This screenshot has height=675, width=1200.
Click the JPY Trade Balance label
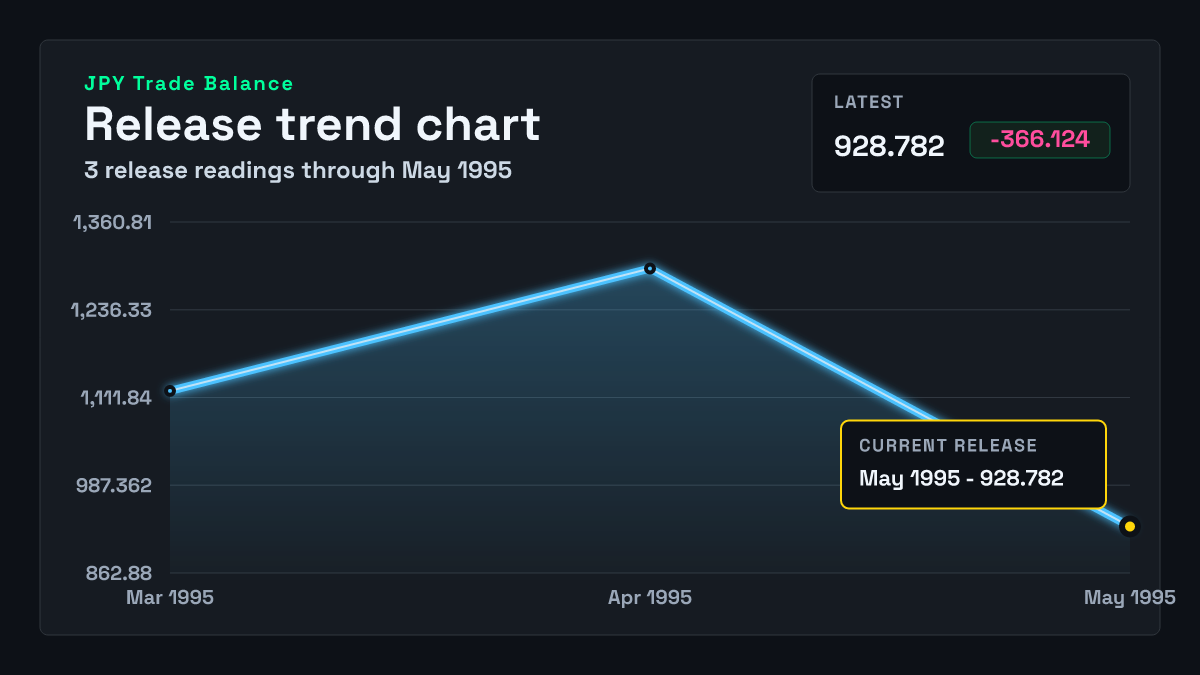[x=189, y=84]
